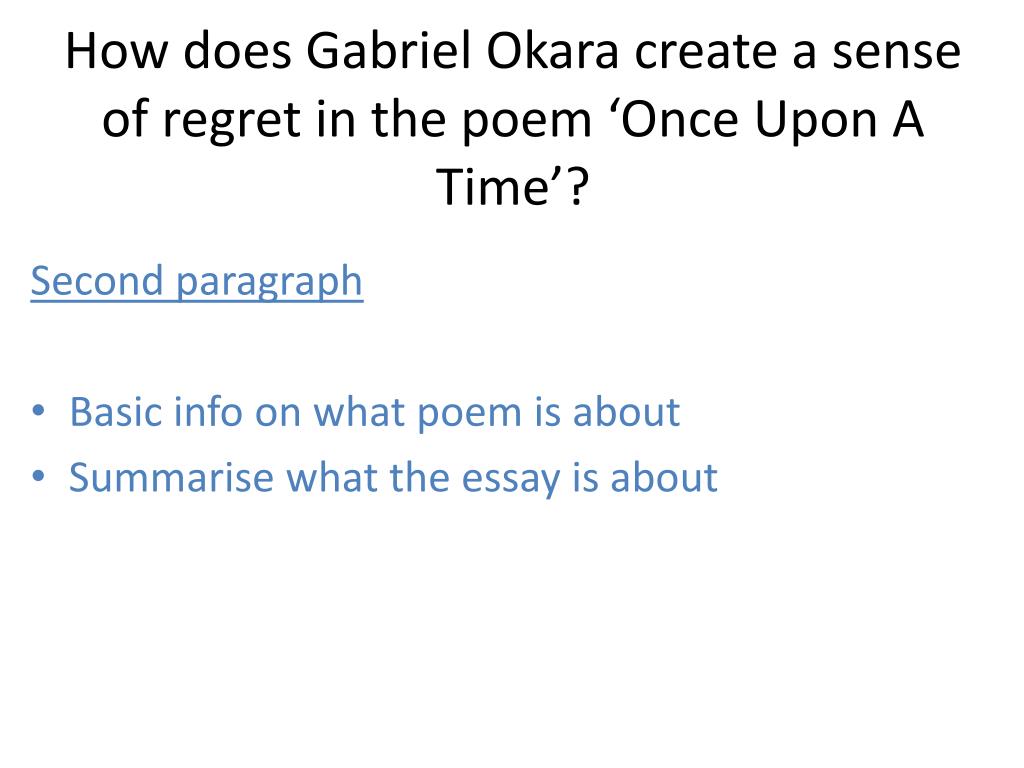1024x768 pixels.
Task: Click the word 'paragraph' in the underlined heading
Action: [269, 283]
